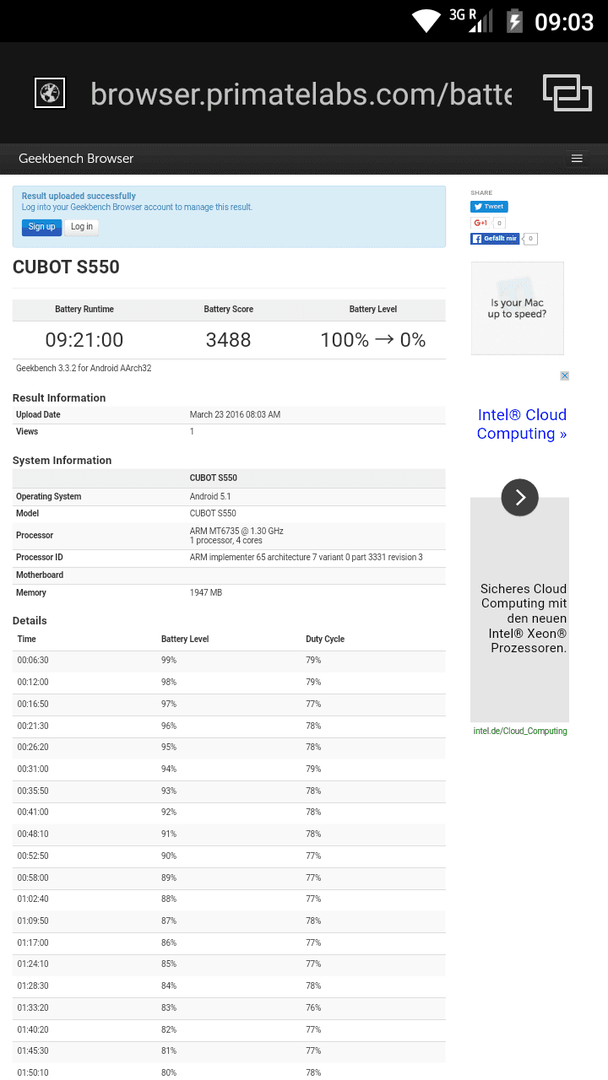Click the Battery Level column header in Details
The width and height of the screenshot is (608, 1080).
(185, 639)
